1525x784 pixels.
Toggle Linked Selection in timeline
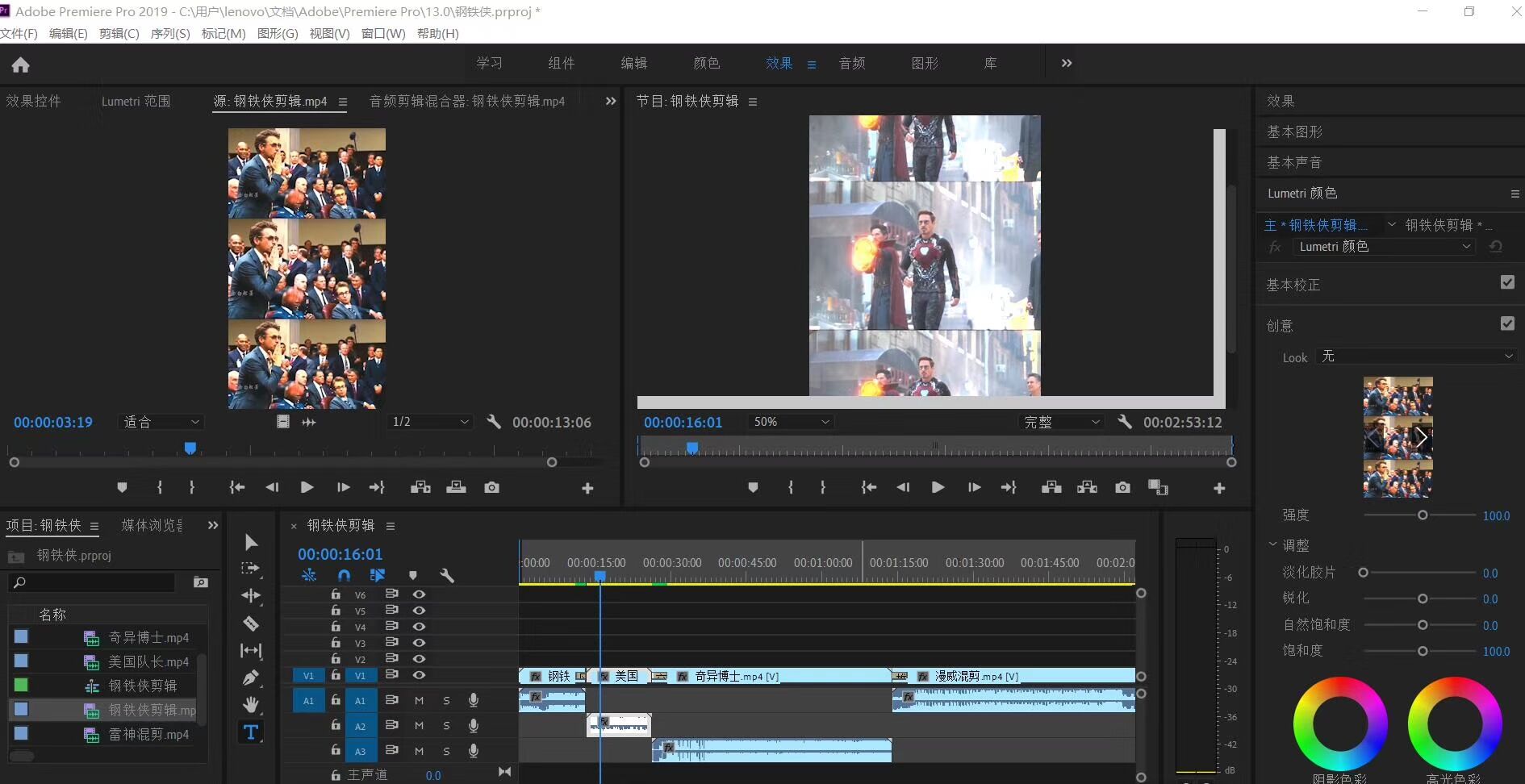point(378,575)
